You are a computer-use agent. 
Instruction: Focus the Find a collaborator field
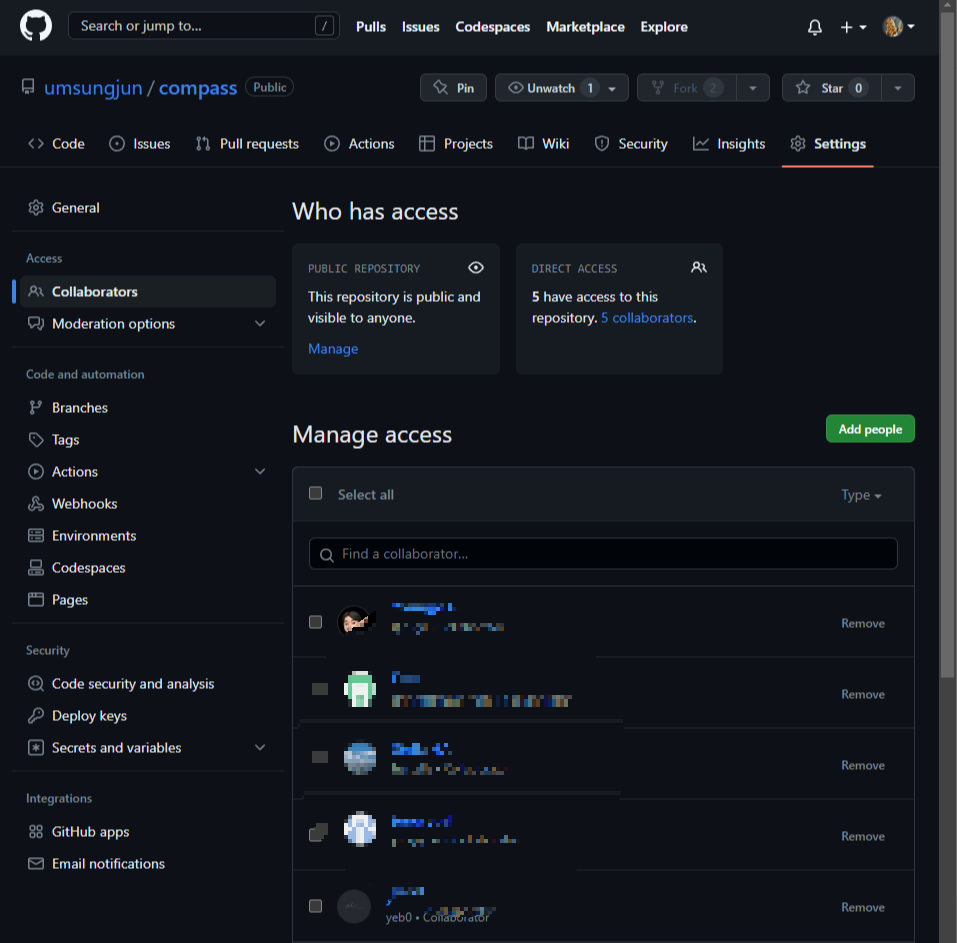(x=603, y=554)
